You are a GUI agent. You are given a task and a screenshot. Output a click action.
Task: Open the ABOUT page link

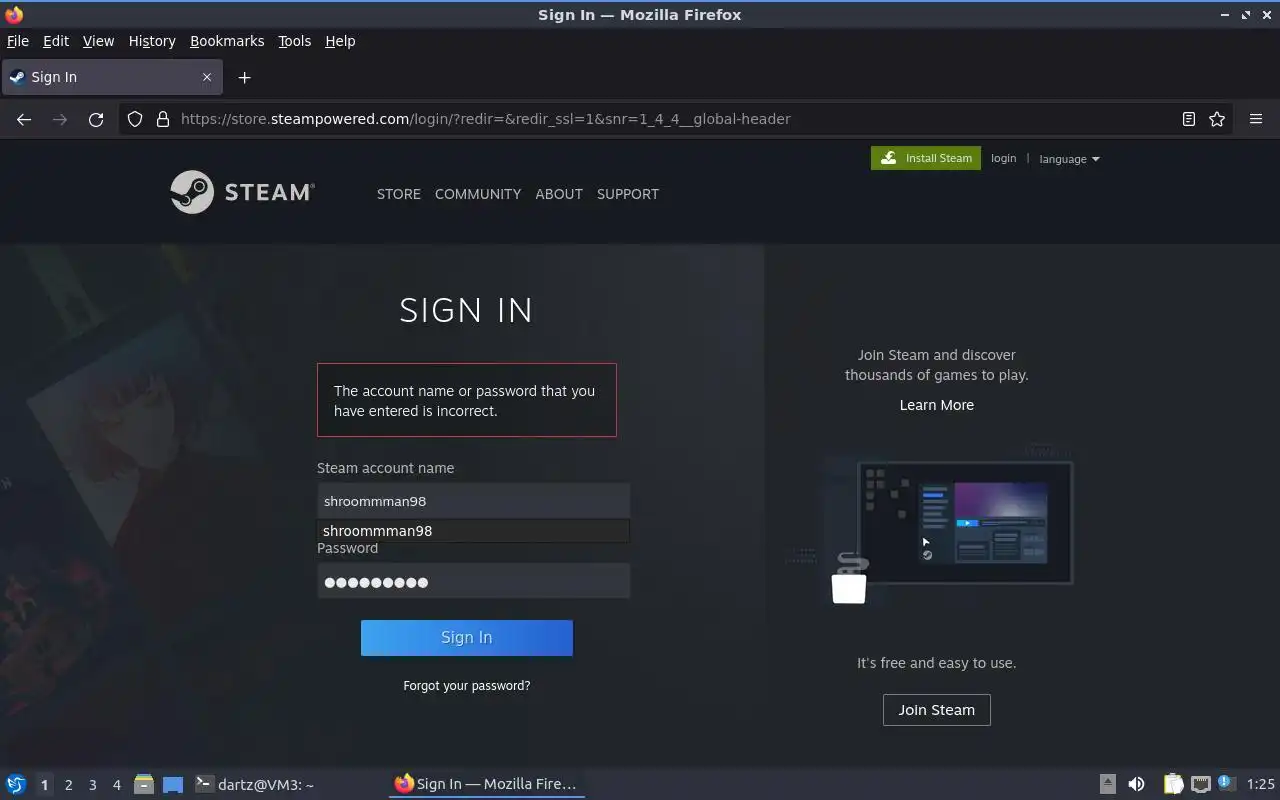click(x=559, y=194)
